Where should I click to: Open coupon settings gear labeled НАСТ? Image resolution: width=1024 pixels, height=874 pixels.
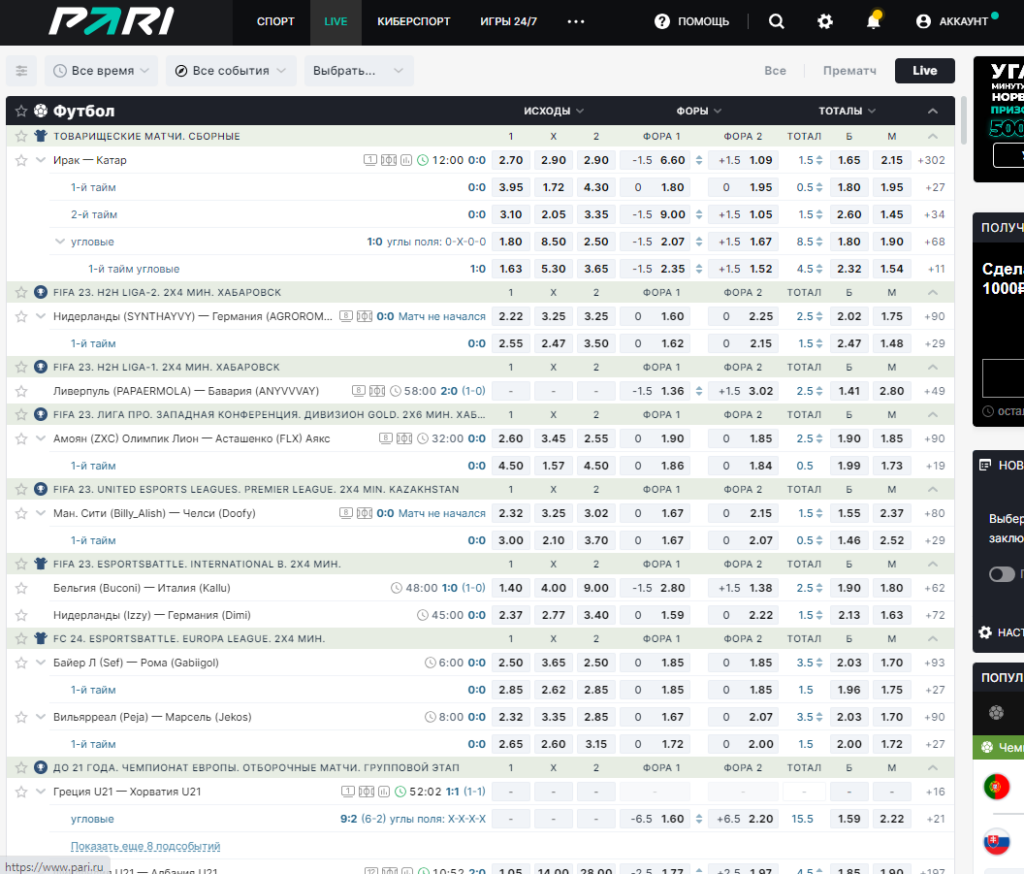click(x=985, y=632)
